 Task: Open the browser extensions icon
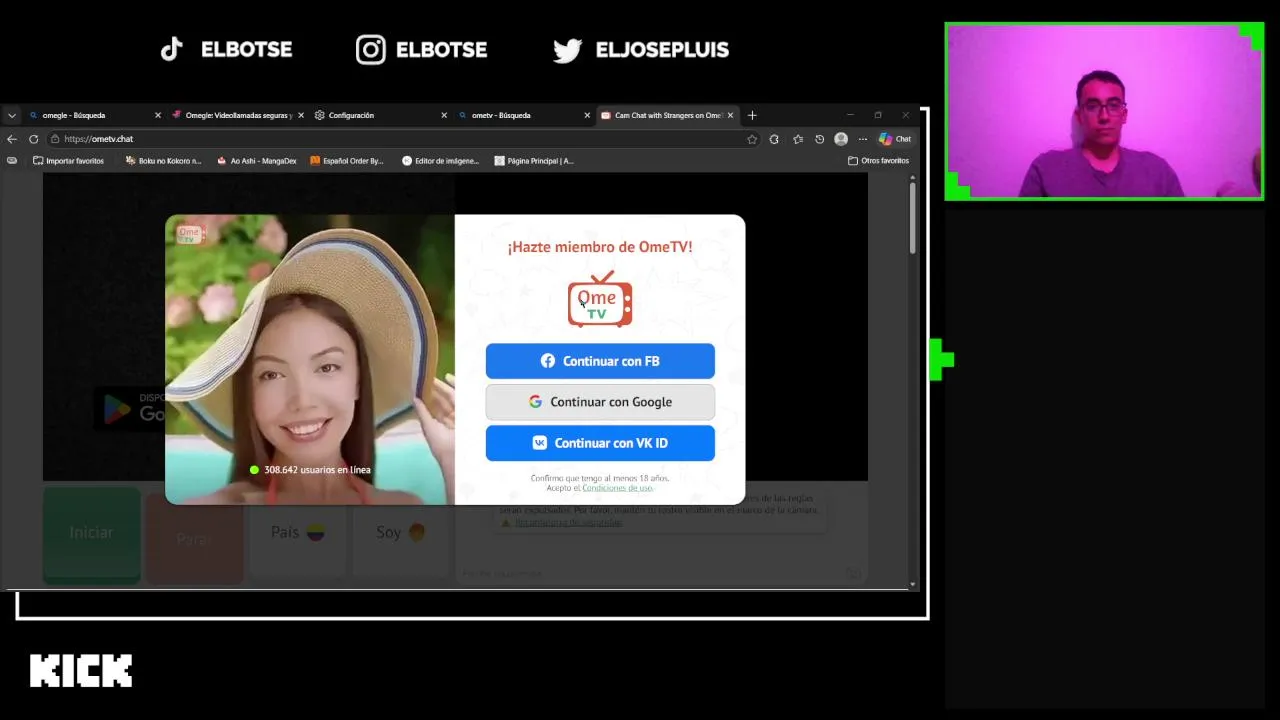tap(774, 139)
